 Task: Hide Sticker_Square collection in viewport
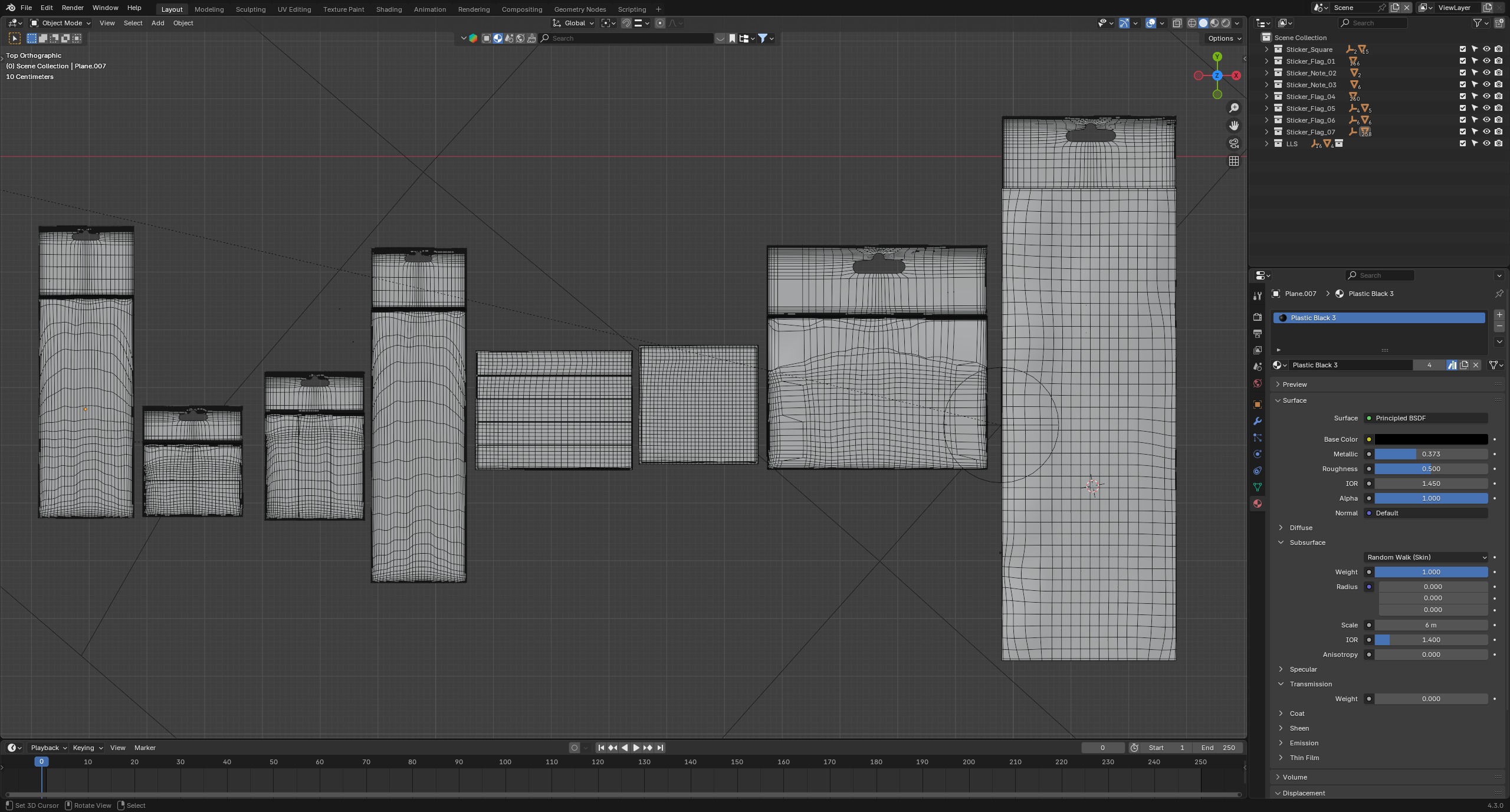(1486, 50)
